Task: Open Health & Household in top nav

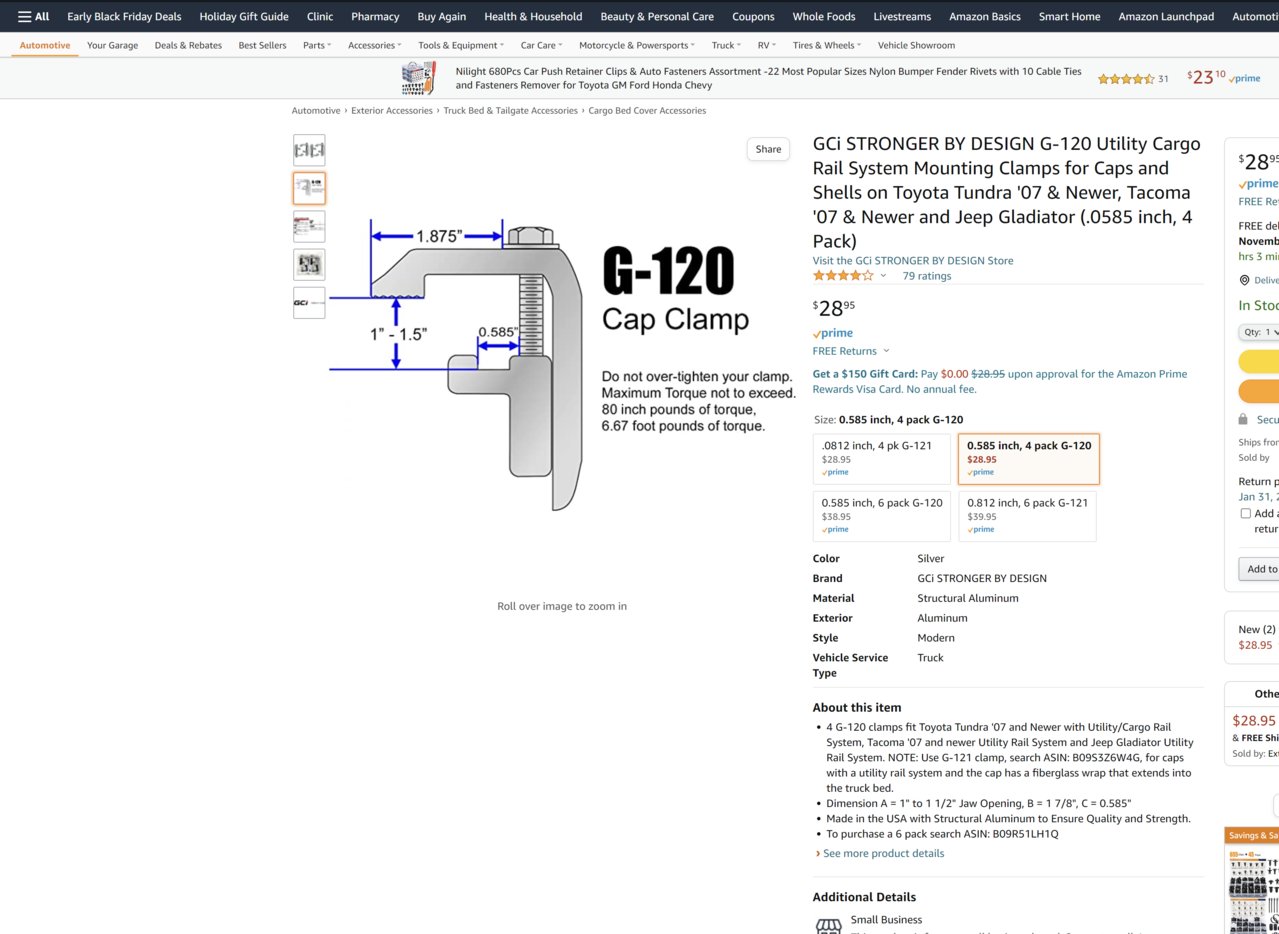Action: pos(533,16)
